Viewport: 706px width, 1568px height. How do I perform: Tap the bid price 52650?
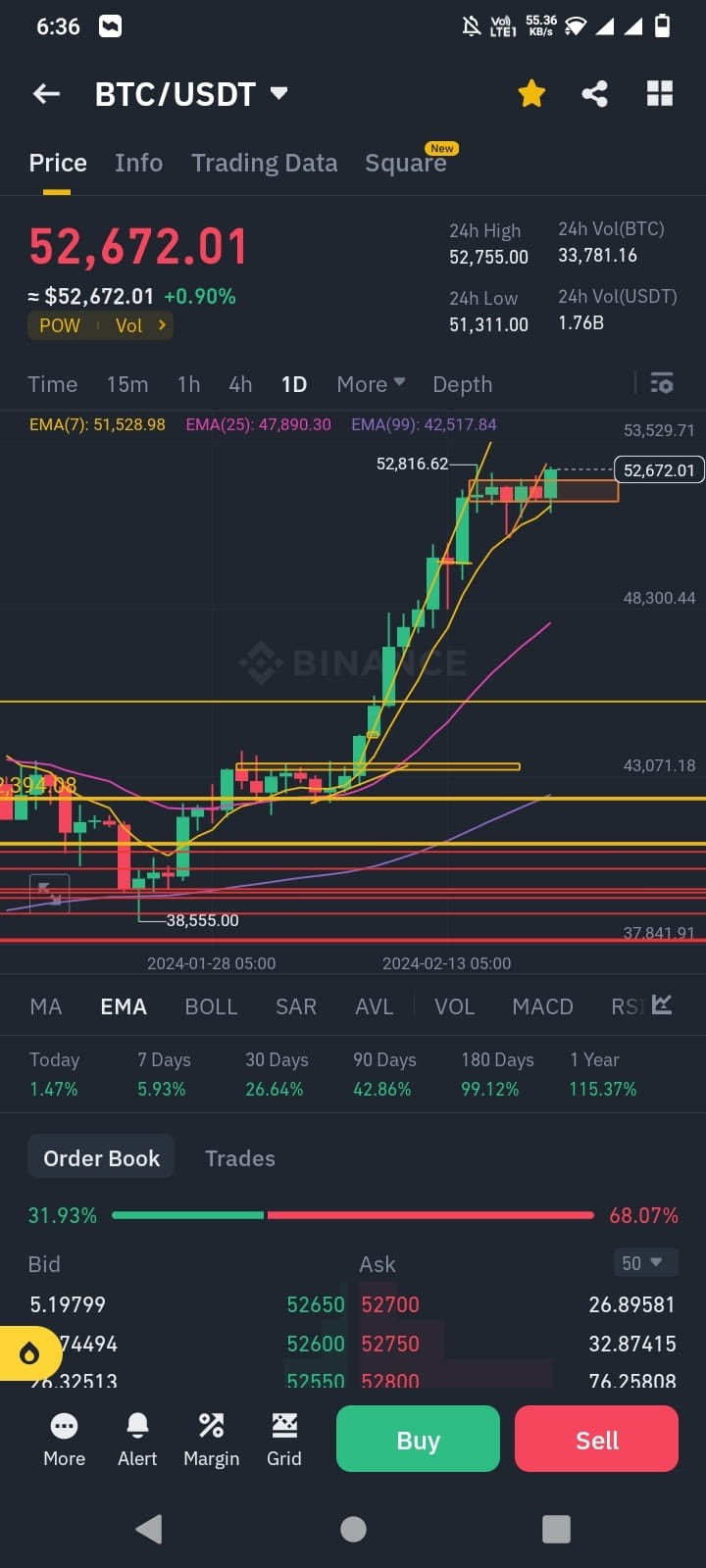coord(316,1304)
